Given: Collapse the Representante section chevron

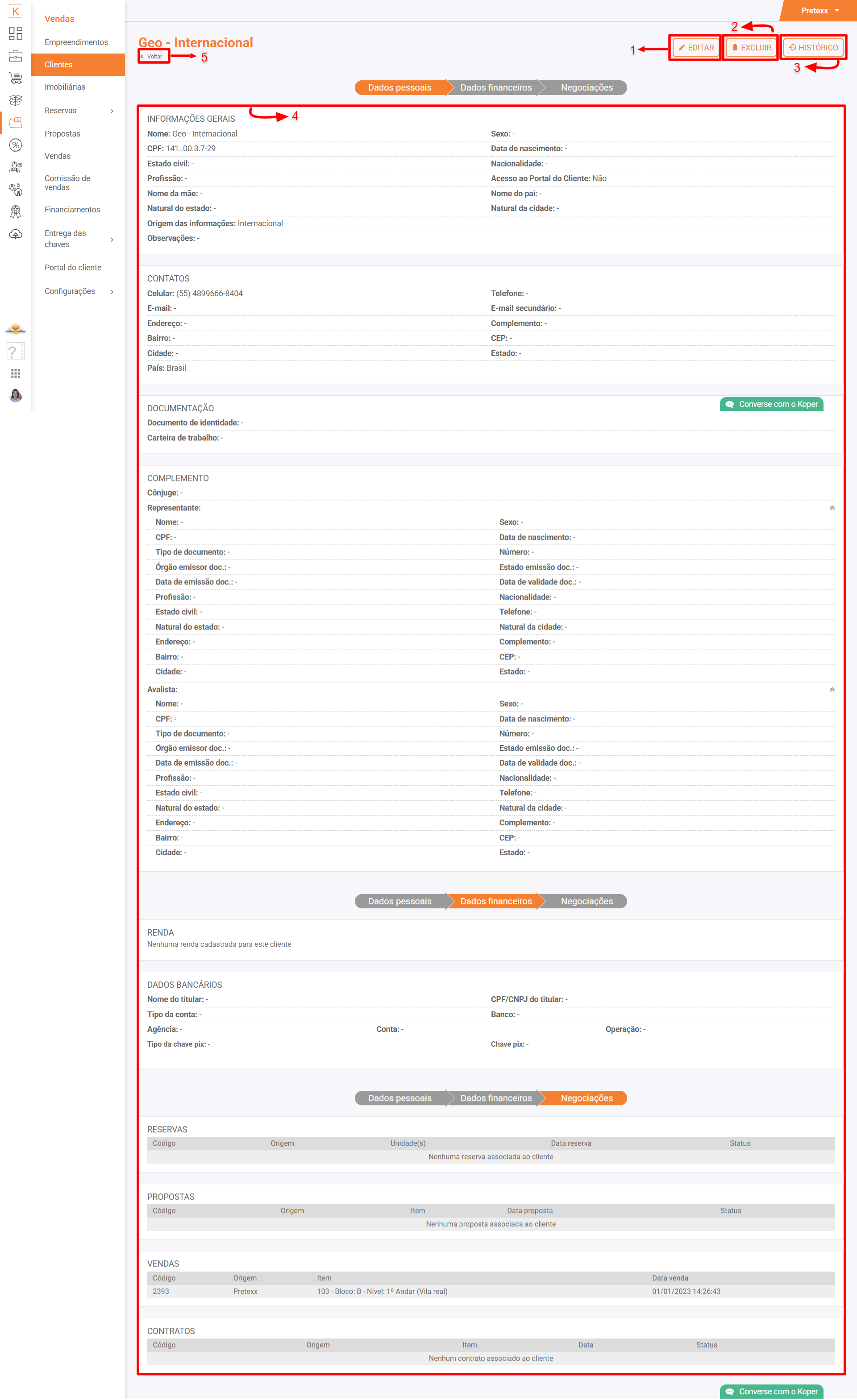Looking at the screenshot, I should (x=832, y=508).
